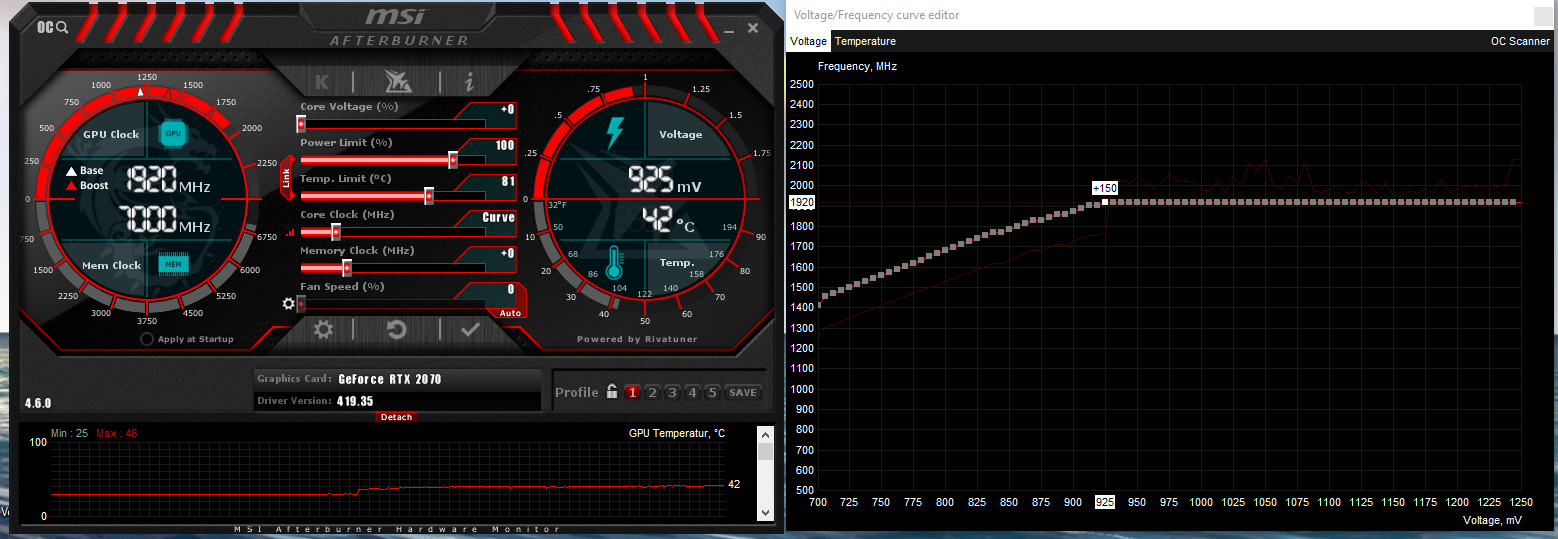The width and height of the screenshot is (1558, 539).
Task: Click the GPU chip icon
Action: coord(173,133)
